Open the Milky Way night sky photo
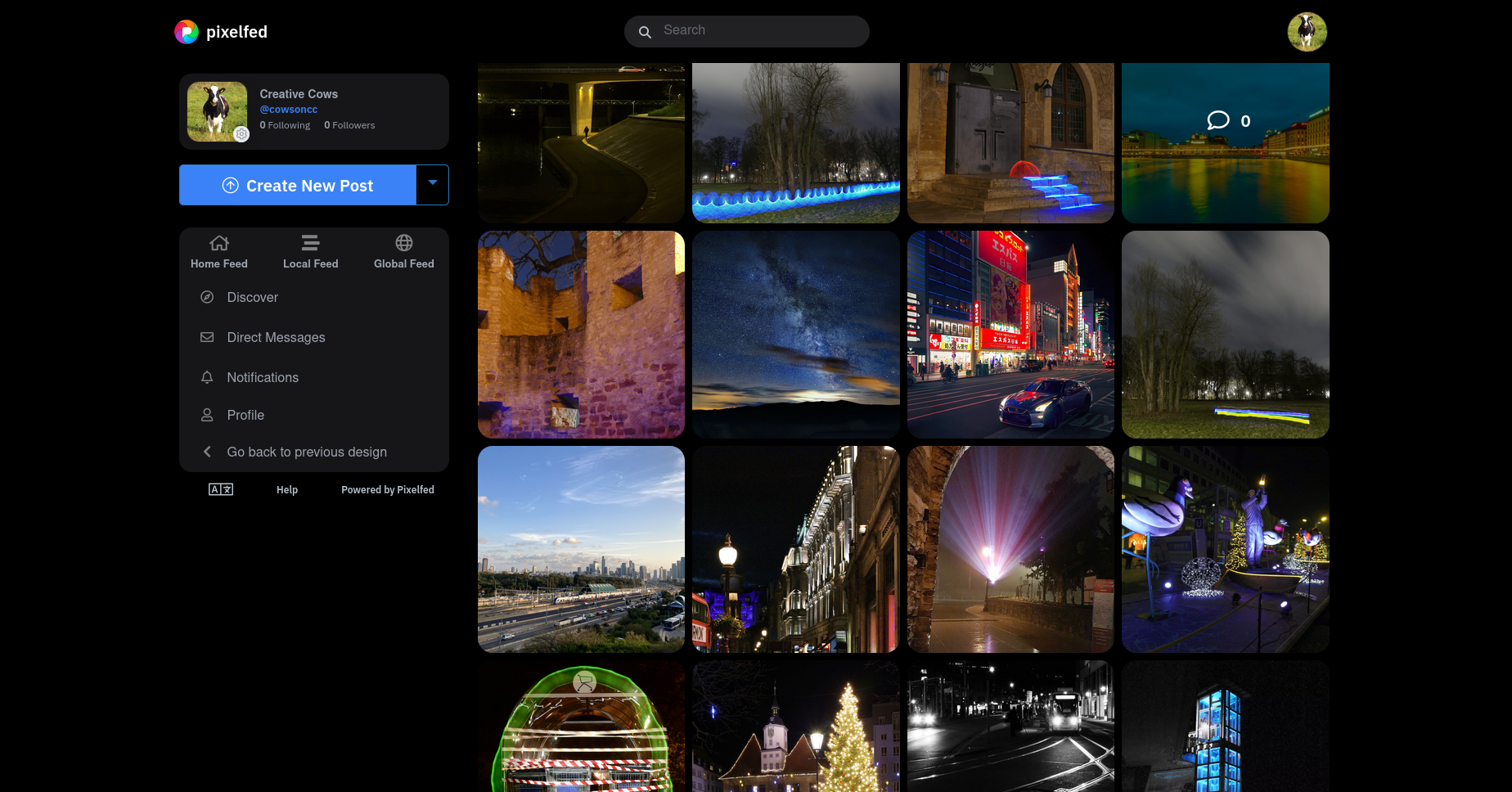Viewport: 1512px width, 792px height. click(795, 334)
